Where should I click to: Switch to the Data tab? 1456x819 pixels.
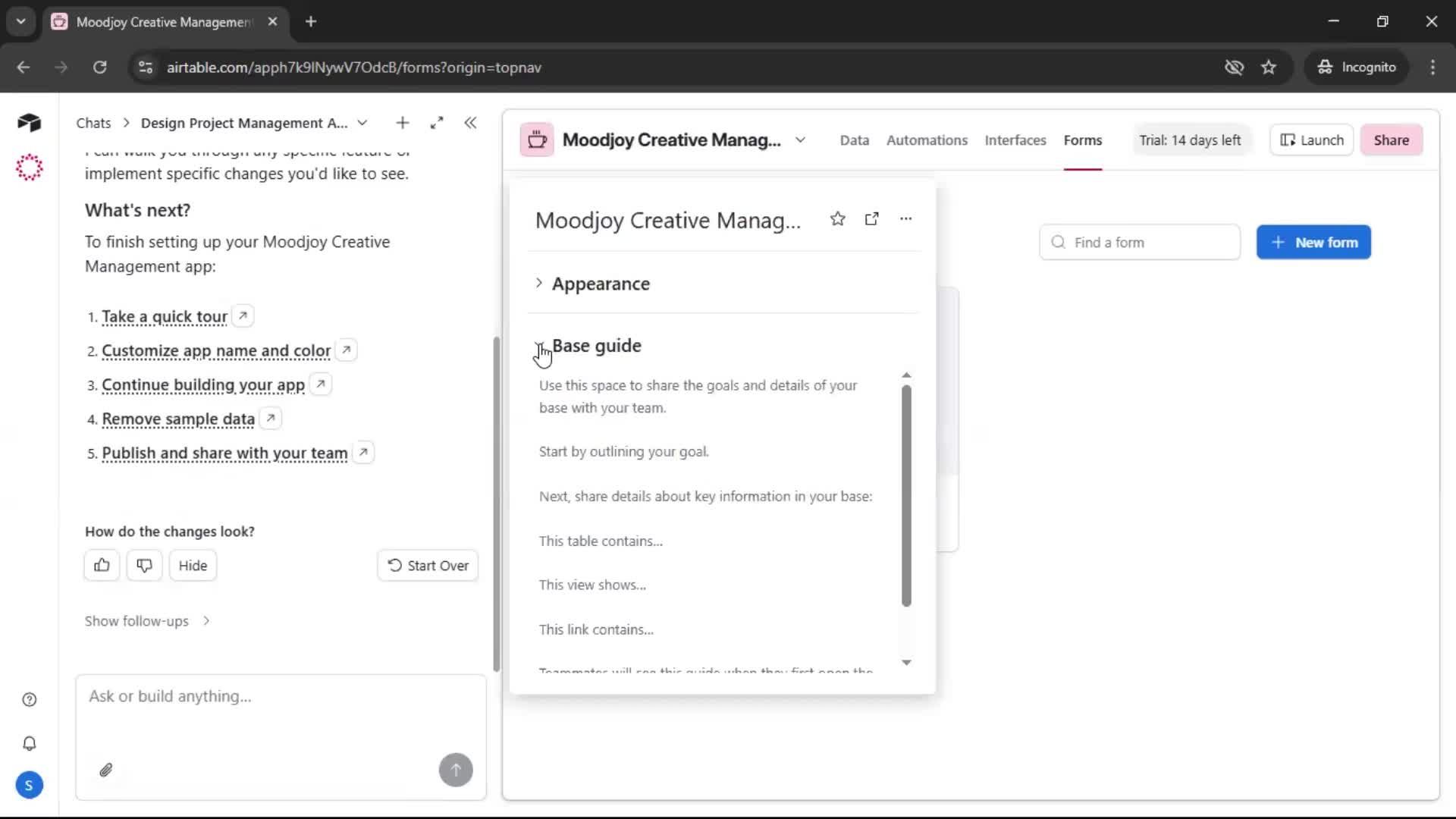[x=854, y=140]
